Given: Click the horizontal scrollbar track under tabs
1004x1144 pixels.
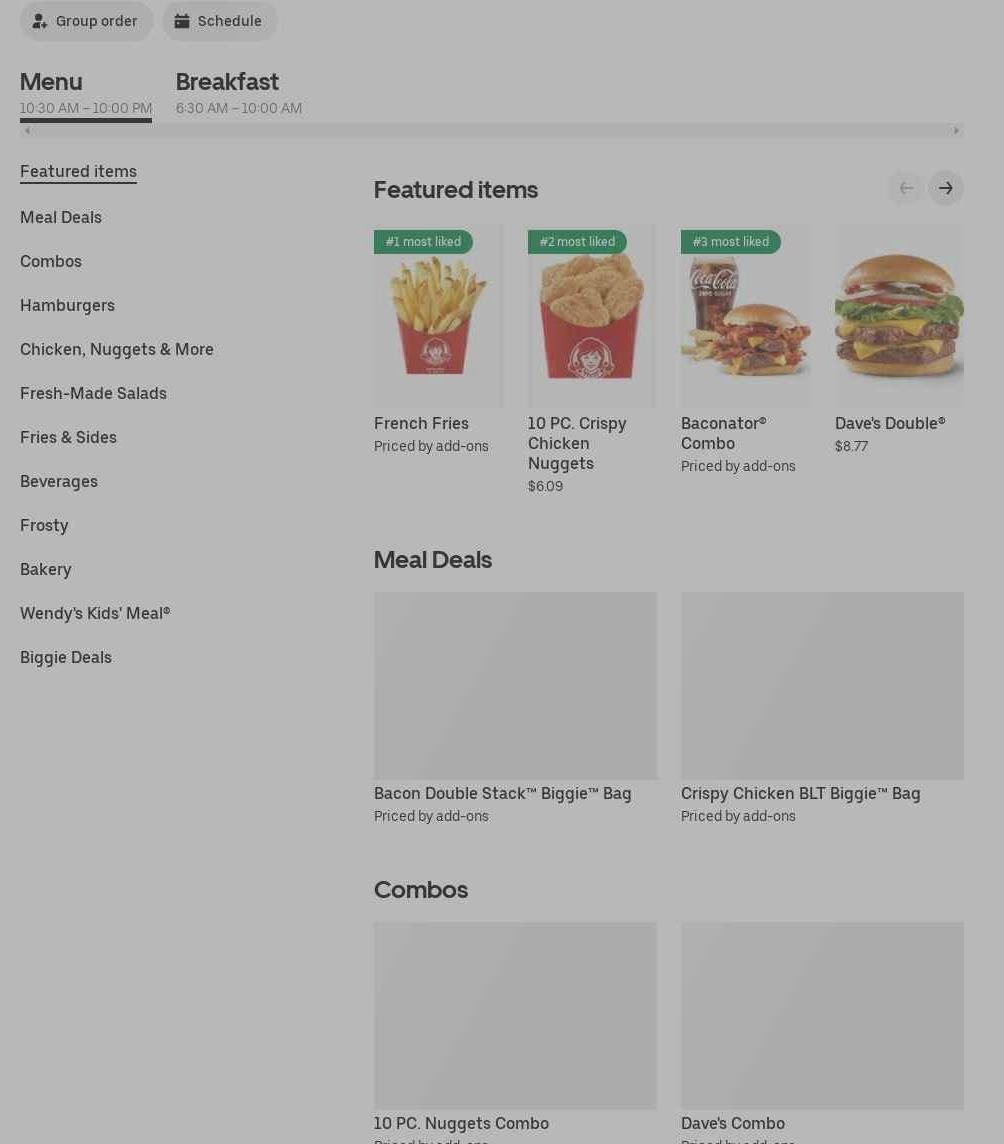Looking at the screenshot, I should [492, 131].
